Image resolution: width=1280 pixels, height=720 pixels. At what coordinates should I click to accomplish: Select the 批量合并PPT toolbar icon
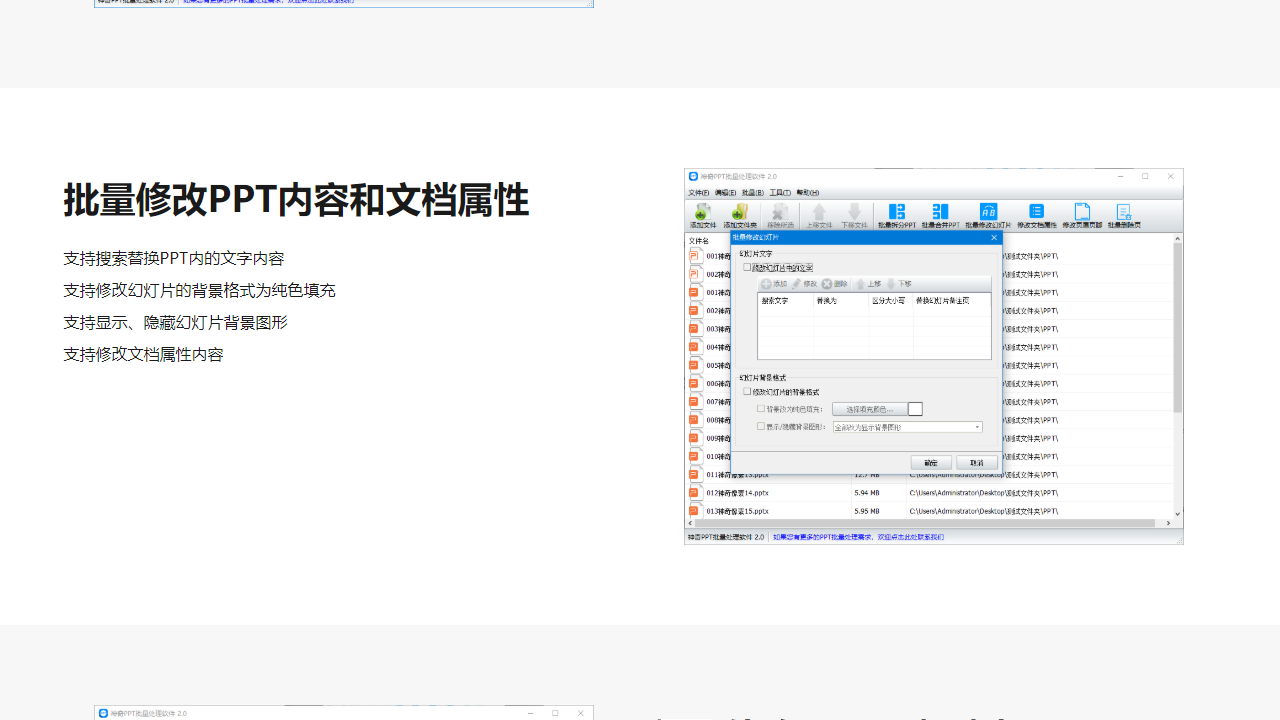point(939,214)
